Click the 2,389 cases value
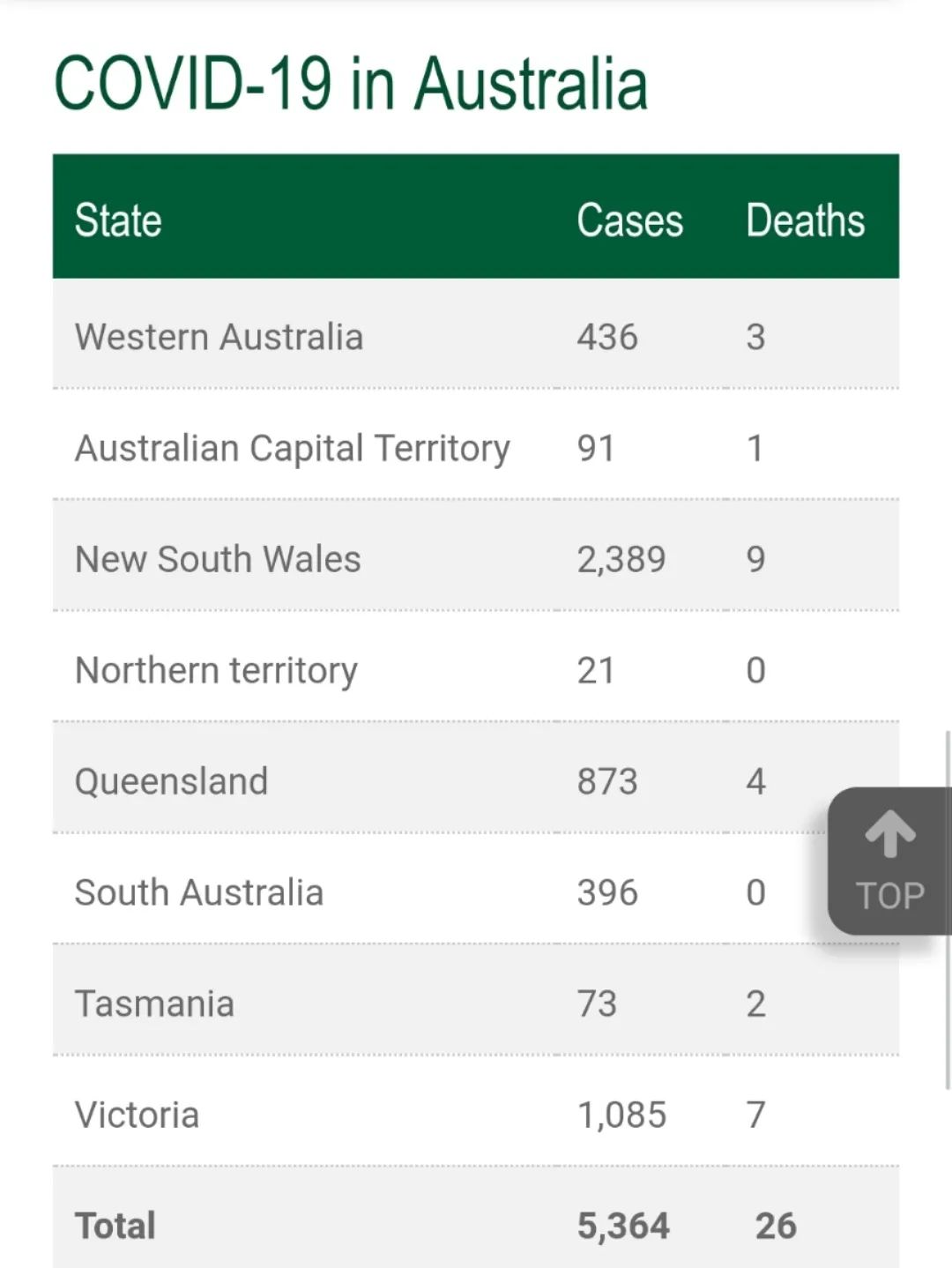This screenshot has width=952, height=1268. [621, 560]
